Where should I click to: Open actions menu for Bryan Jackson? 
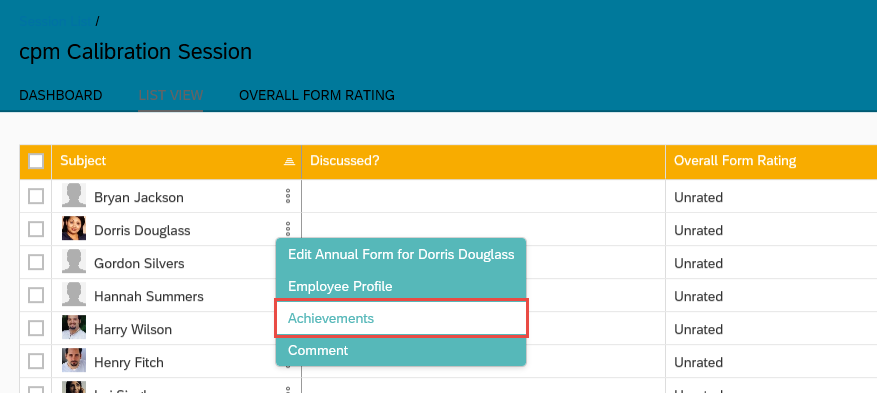click(x=288, y=196)
